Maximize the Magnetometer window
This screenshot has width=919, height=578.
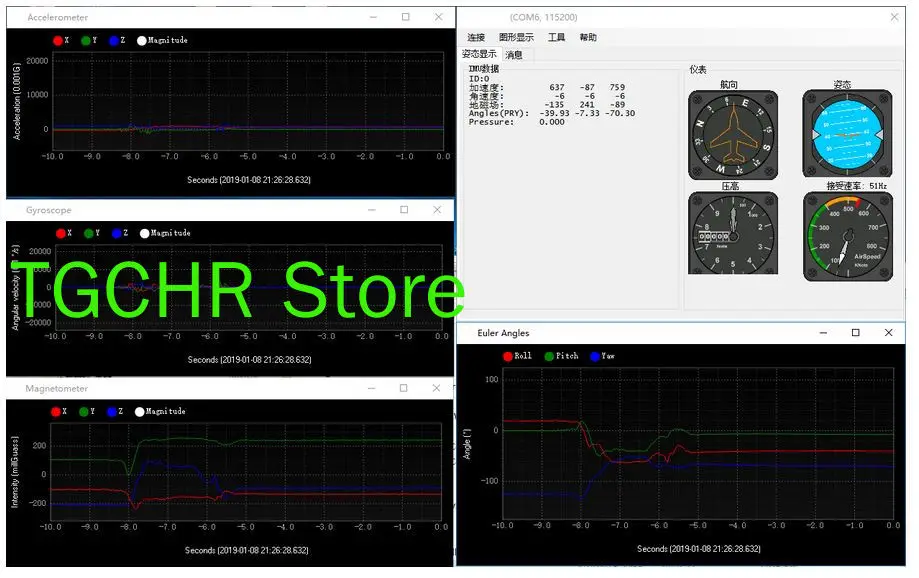(403, 388)
